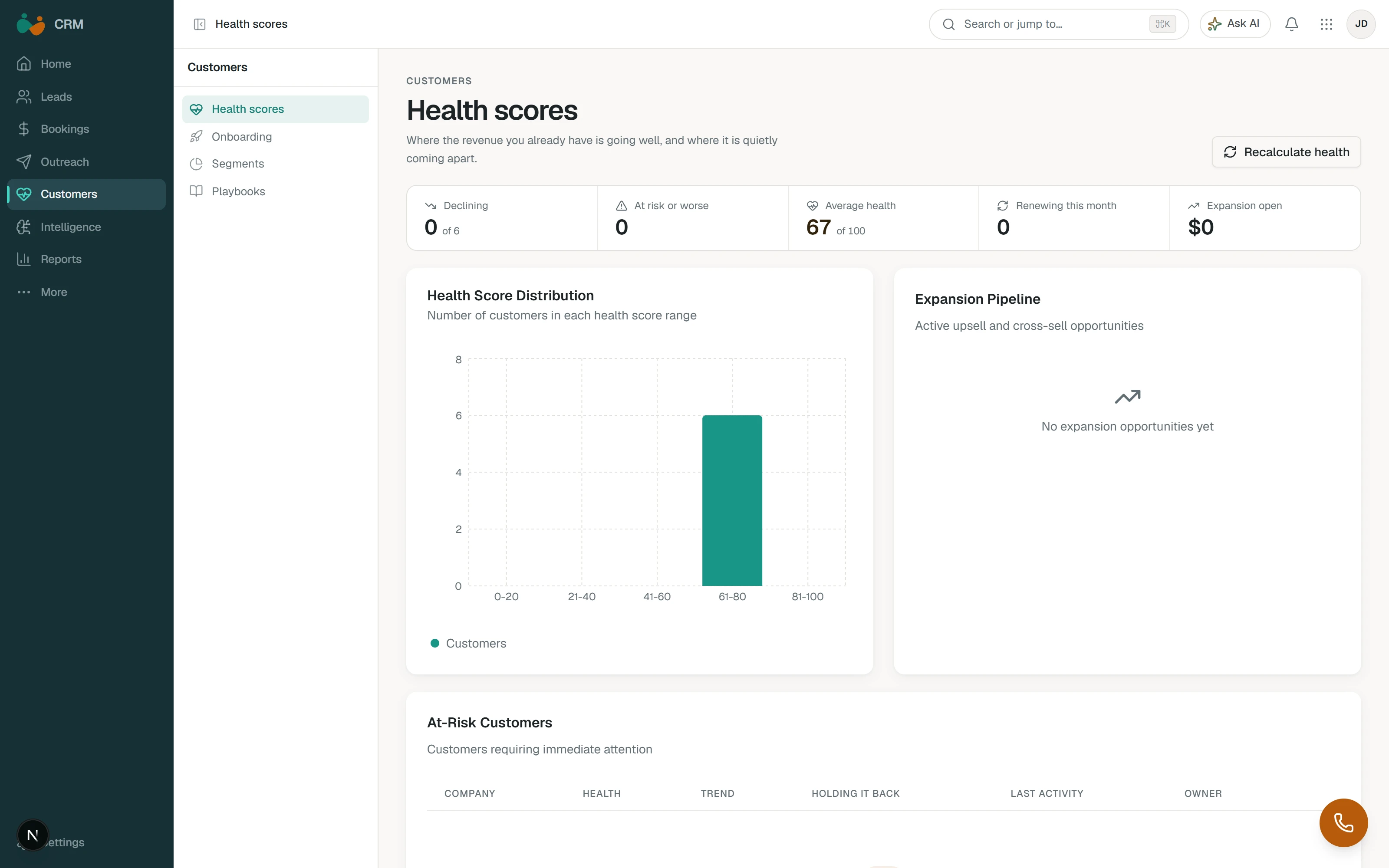The image size is (1389, 868).
Task: Select Customers in the main sidebar
Action: click(x=86, y=194)
